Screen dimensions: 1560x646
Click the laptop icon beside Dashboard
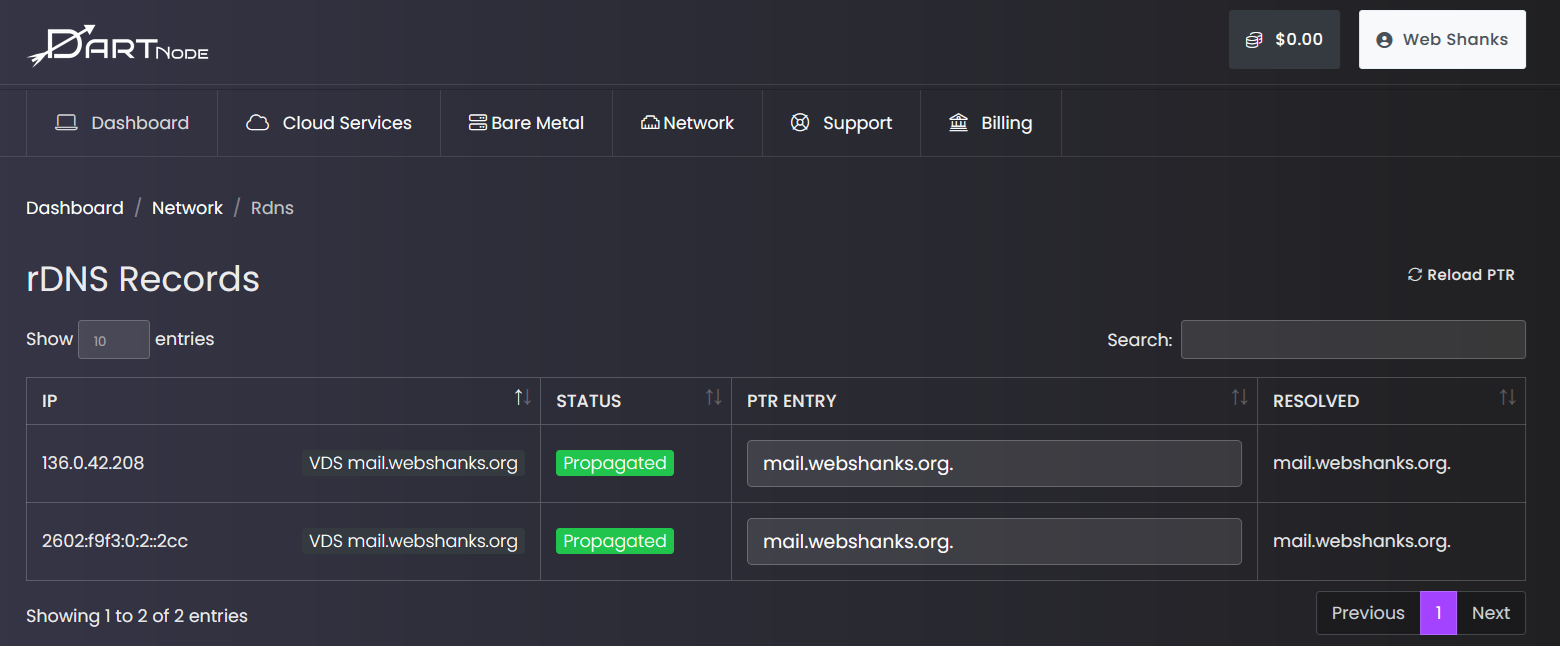coord(66,123)
